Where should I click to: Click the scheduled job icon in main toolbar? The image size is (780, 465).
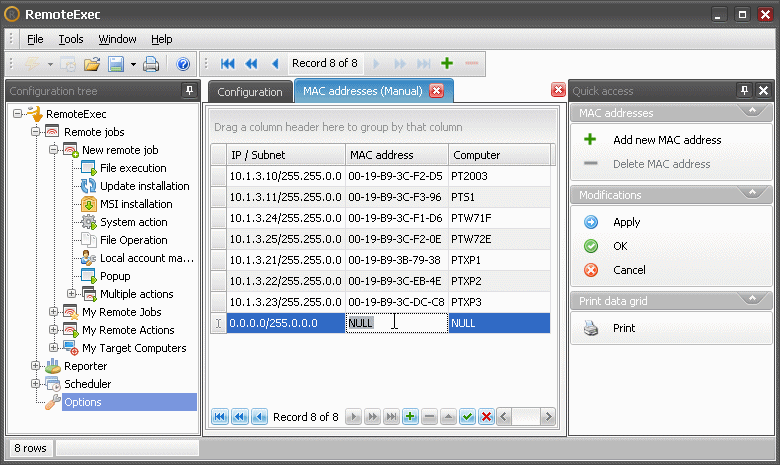[x=68, y=64]
